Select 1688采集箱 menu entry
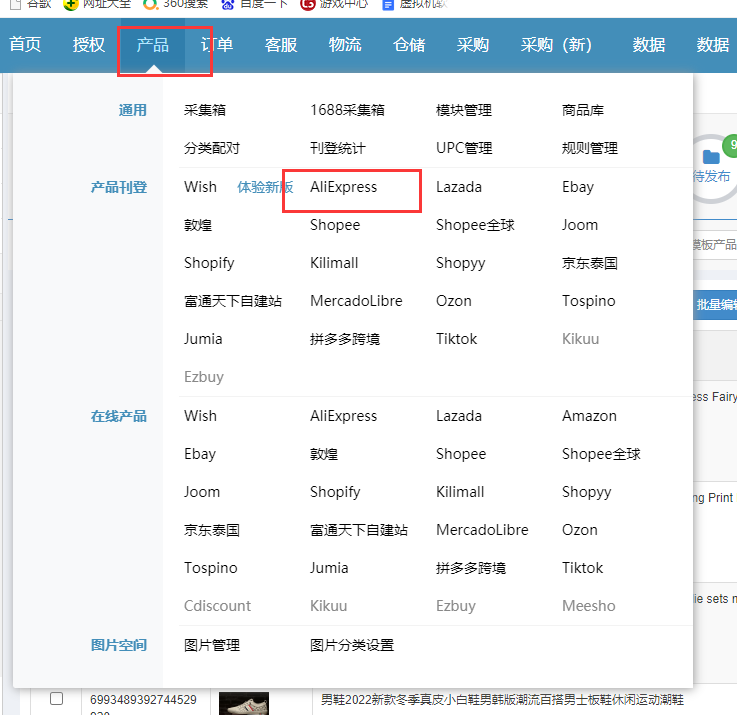The width and height of the screenshot is (737, 715). (x=347, y=110)
